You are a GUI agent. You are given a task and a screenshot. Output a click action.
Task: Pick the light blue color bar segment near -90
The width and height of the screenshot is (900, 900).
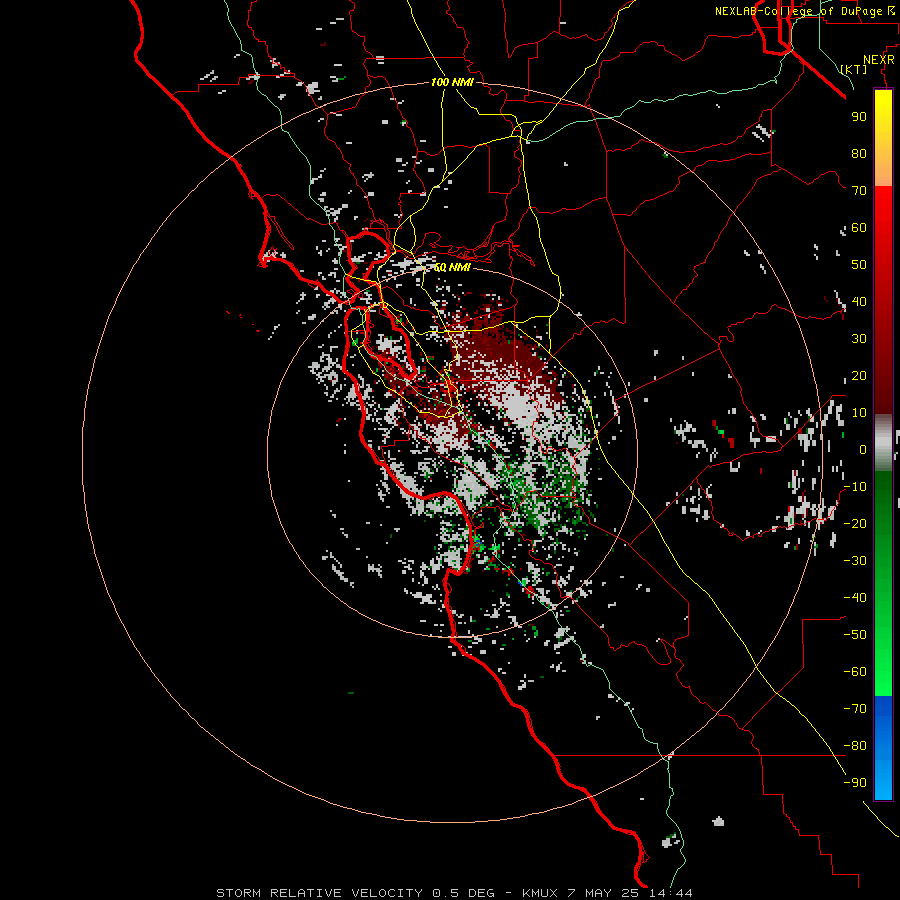(x=883, y=781)
